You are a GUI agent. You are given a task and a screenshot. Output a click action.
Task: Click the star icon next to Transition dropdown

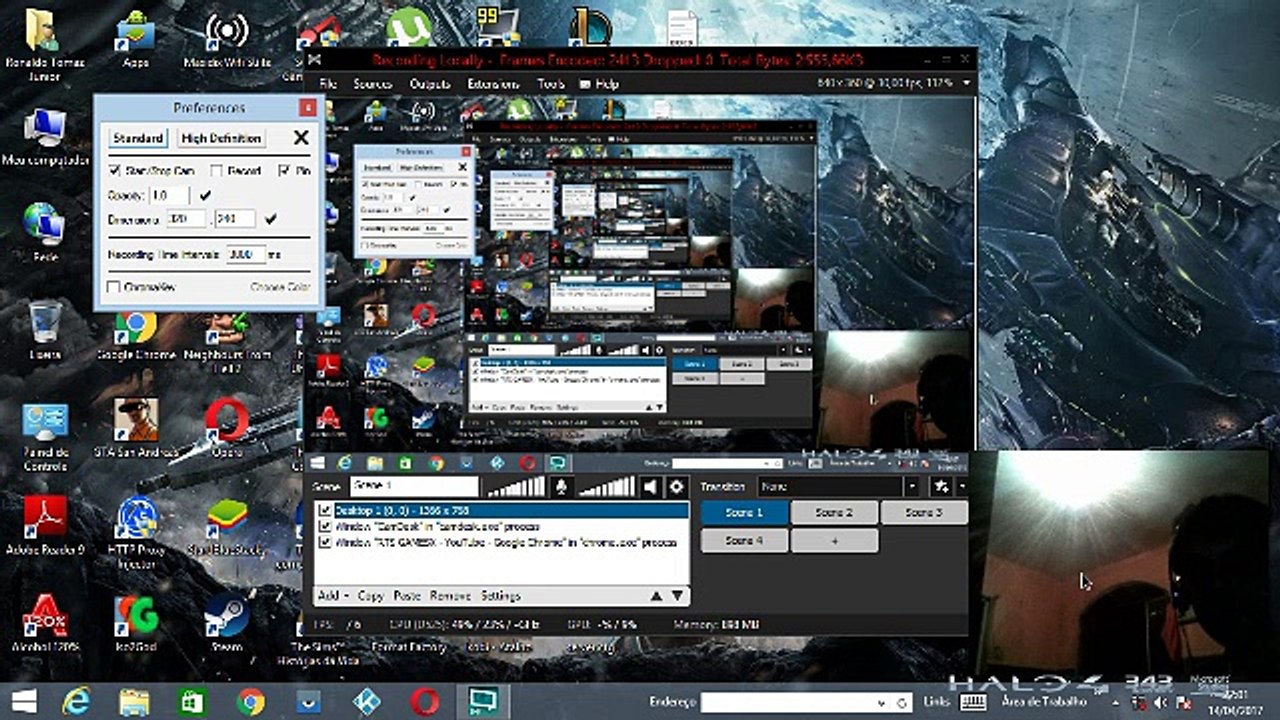[941, 486]
